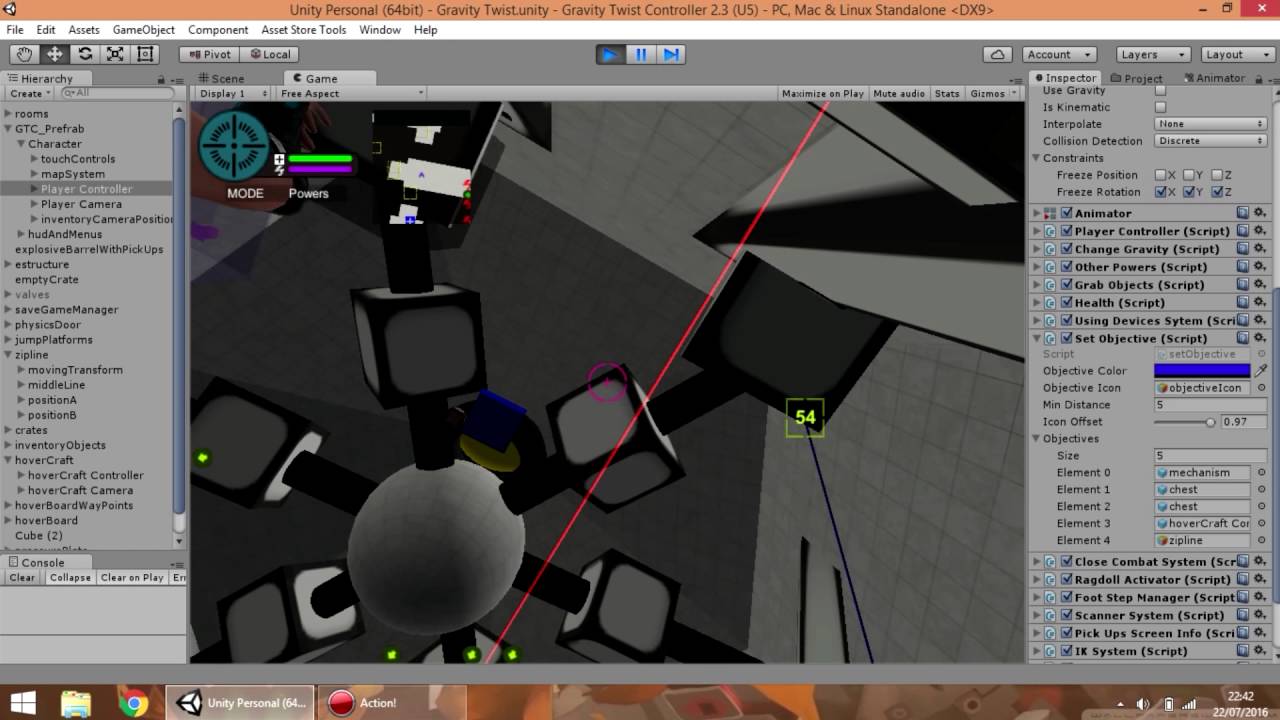Select the Move tool in toolbar
Viewport: 1280px width, 720px height.
tap(54, 54)
